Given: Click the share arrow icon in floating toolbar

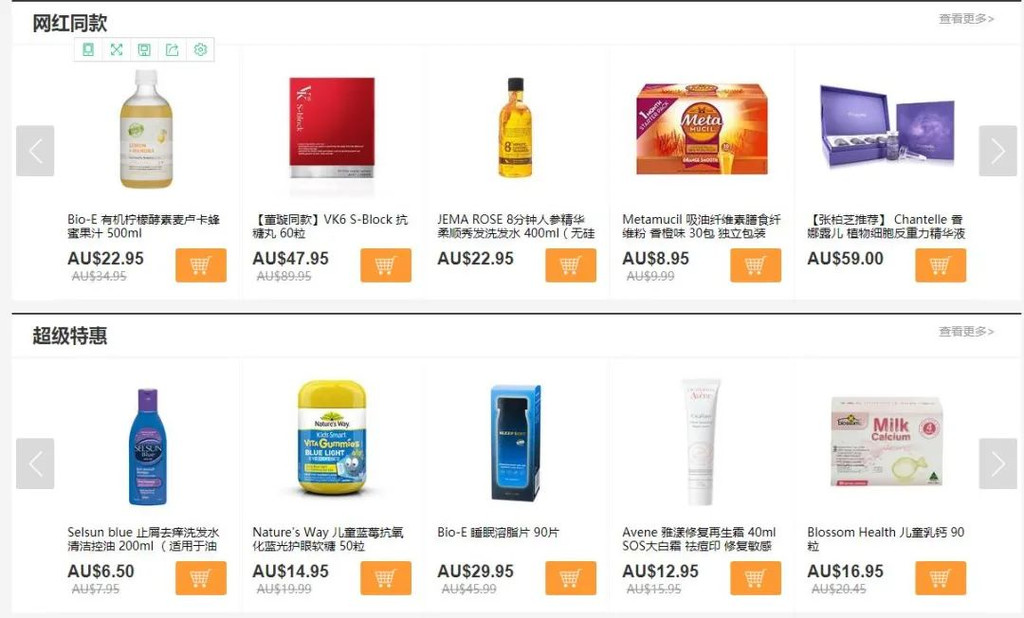Looking at the screenshot, I should point(172,50).
